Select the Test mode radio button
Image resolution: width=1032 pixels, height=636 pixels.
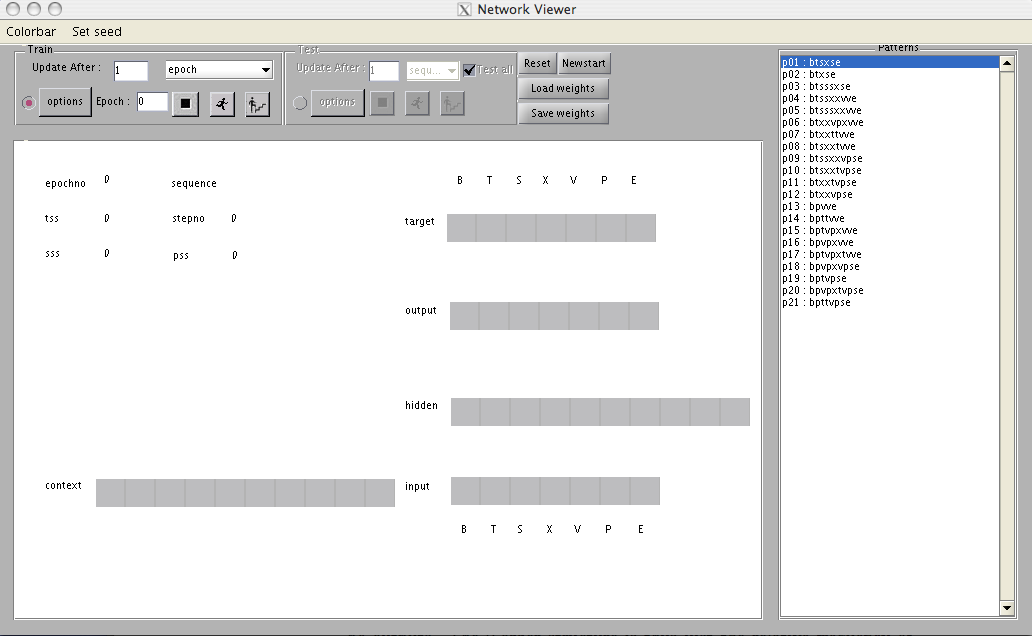pos(300,102)
